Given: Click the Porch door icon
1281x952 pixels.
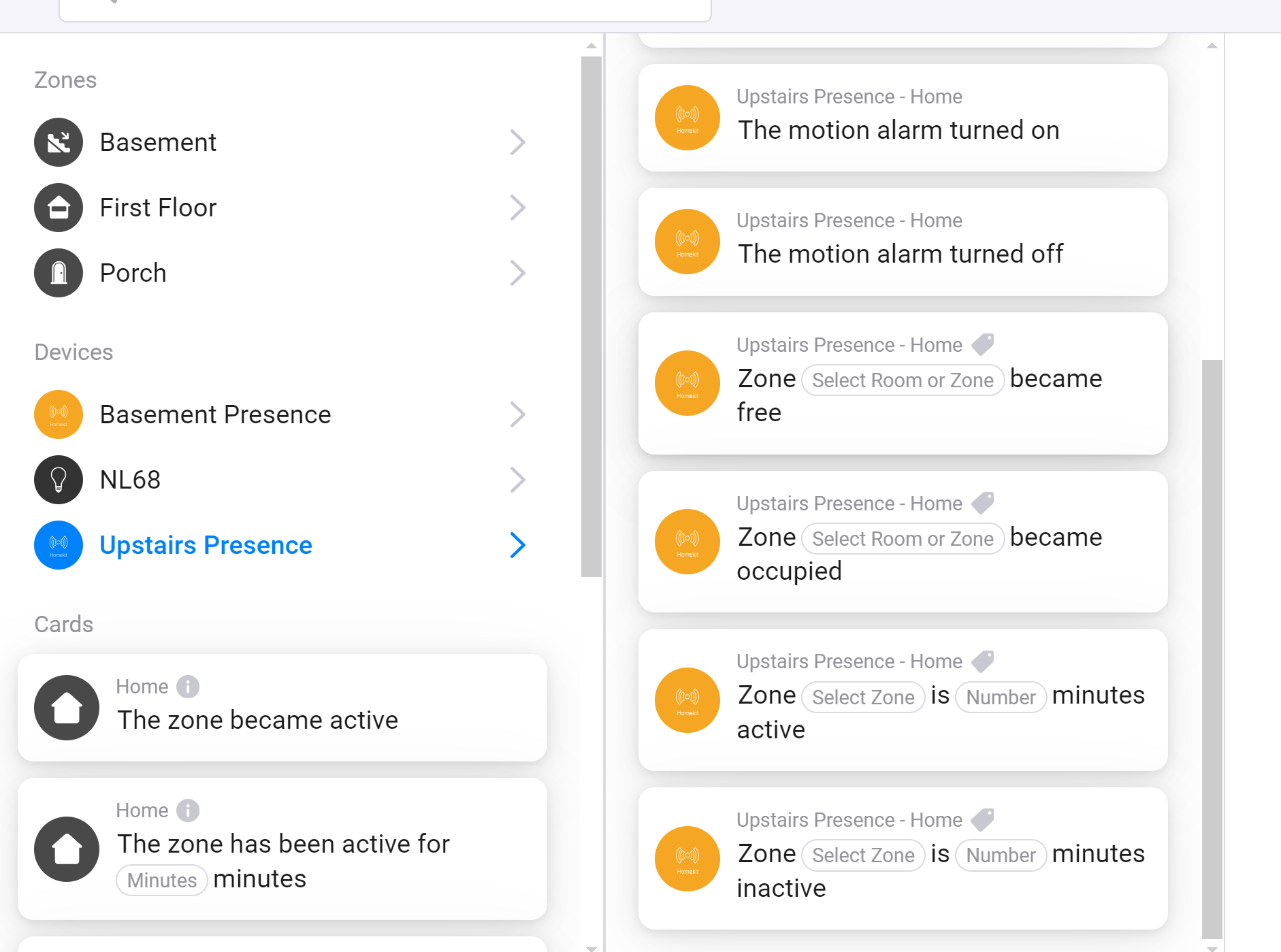Looking at the screenshot, I should (x=59, y=273).
